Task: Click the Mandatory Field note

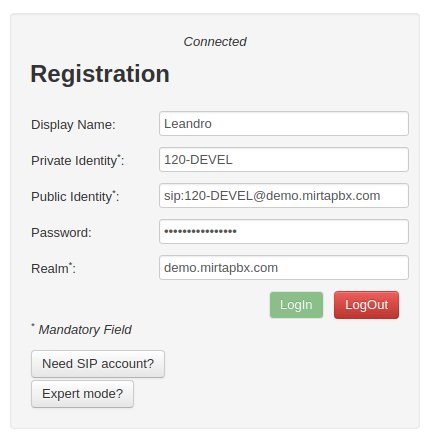Action: click(85, 330)
